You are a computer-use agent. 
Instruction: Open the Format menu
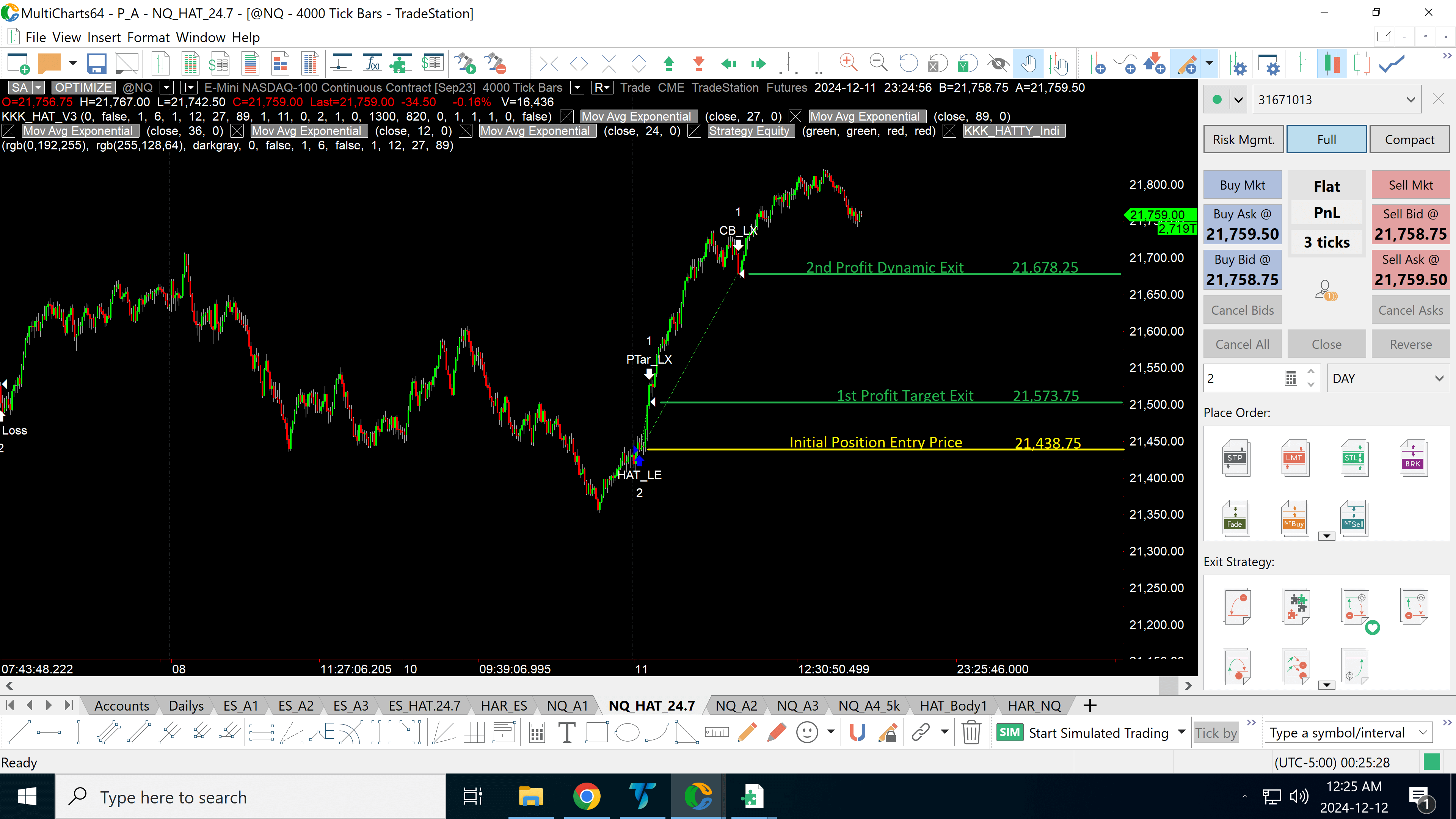point(148,37)
